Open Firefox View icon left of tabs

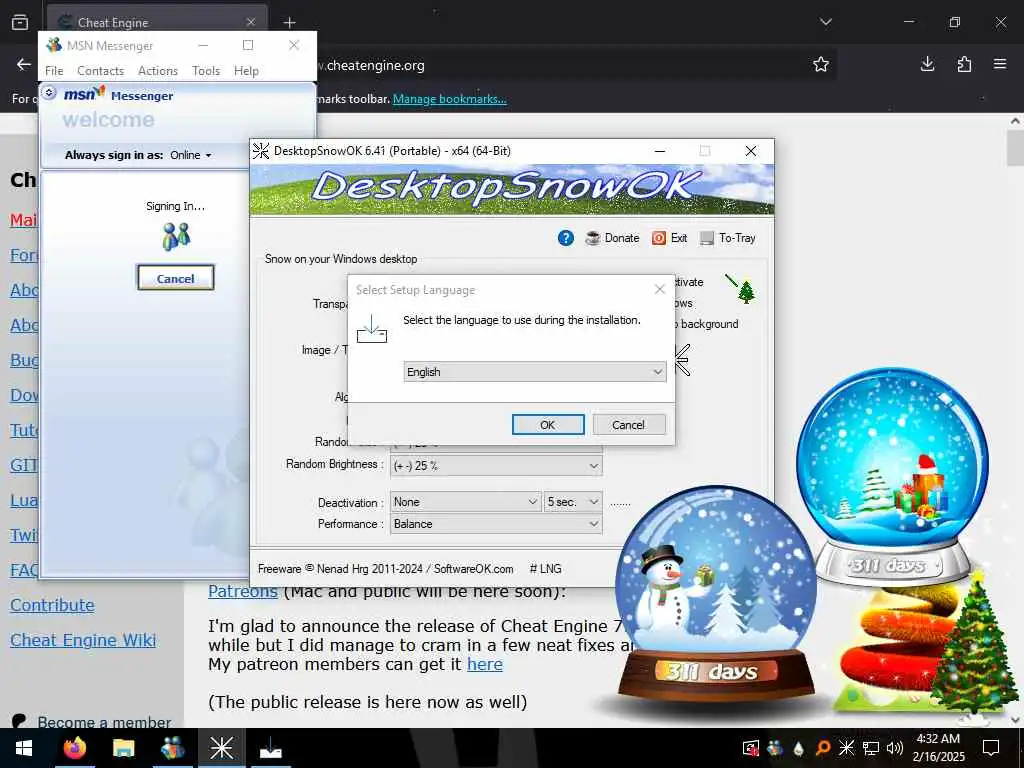pos(20,22)
